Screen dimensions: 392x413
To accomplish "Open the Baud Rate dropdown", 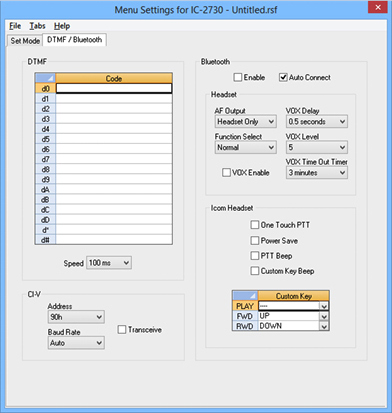I will click(76, 343).
